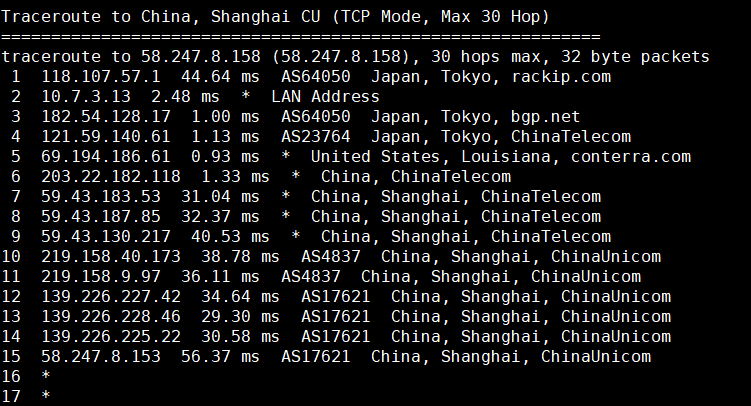Click AS23764 in hop 4
The width and height of the screenshot is (751, 406).
(315, 137)
